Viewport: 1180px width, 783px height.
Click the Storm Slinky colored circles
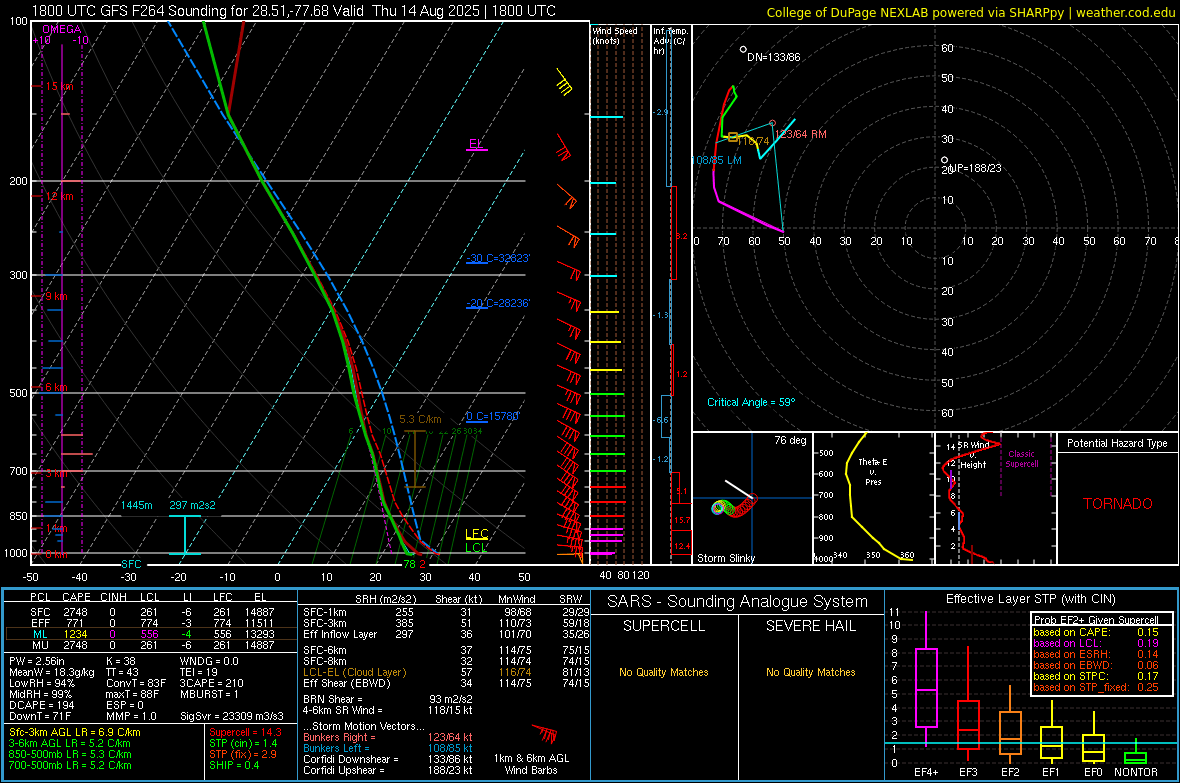(x=734, y=507)
